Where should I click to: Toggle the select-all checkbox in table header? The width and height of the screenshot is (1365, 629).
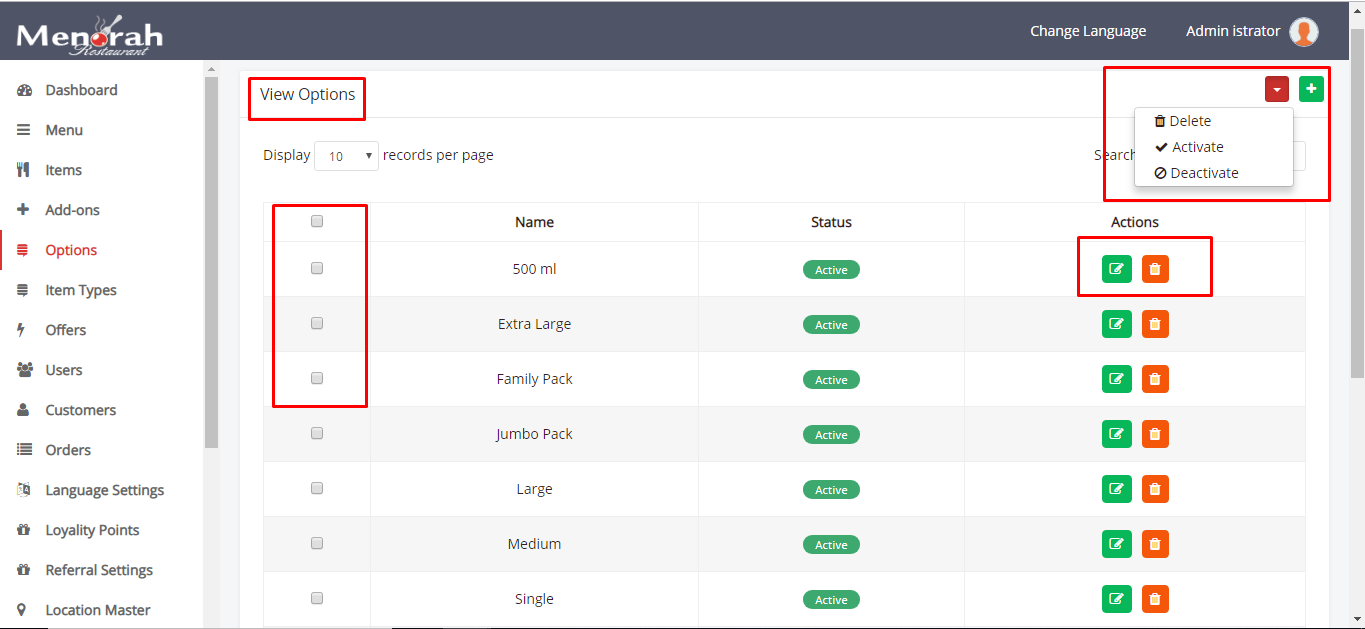[x=317, y=221]
